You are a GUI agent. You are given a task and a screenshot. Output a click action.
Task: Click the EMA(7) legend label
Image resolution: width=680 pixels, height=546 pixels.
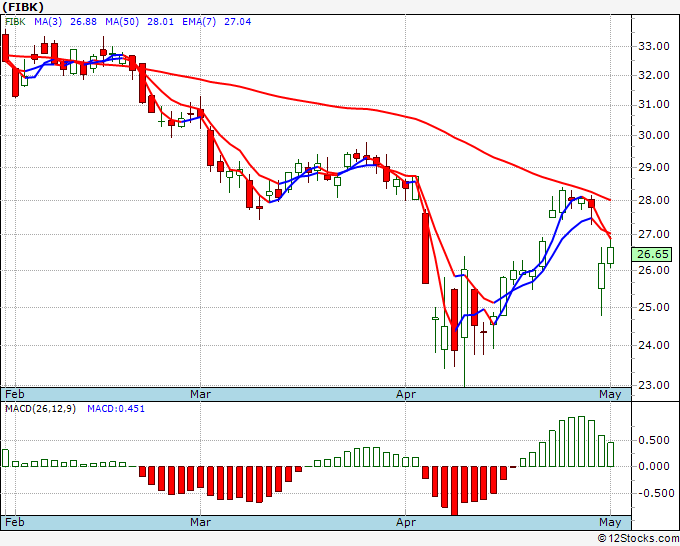(199, 22)
